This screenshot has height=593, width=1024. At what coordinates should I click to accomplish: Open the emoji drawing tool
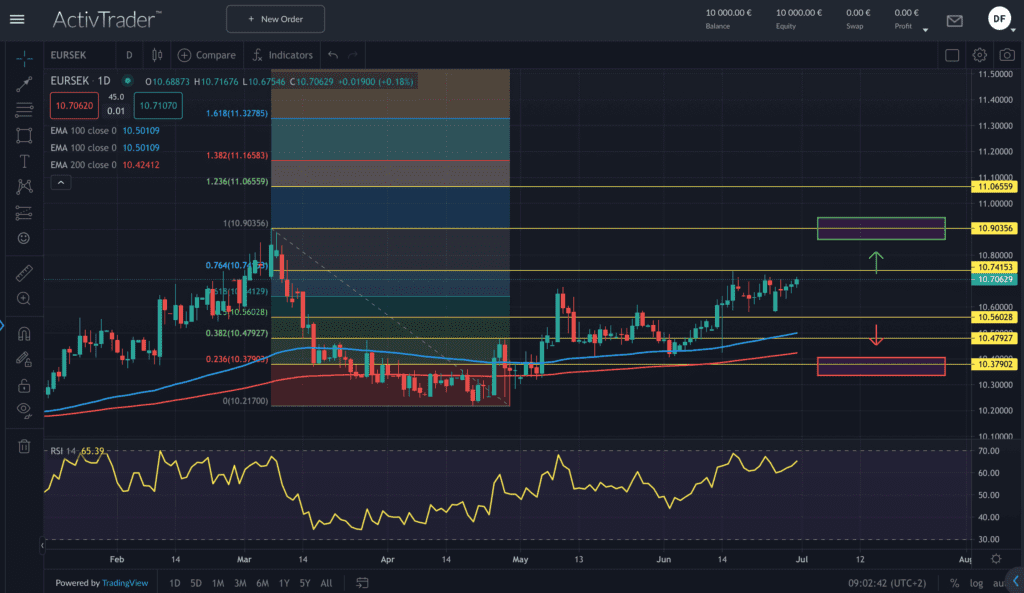[x=24, y=238]
